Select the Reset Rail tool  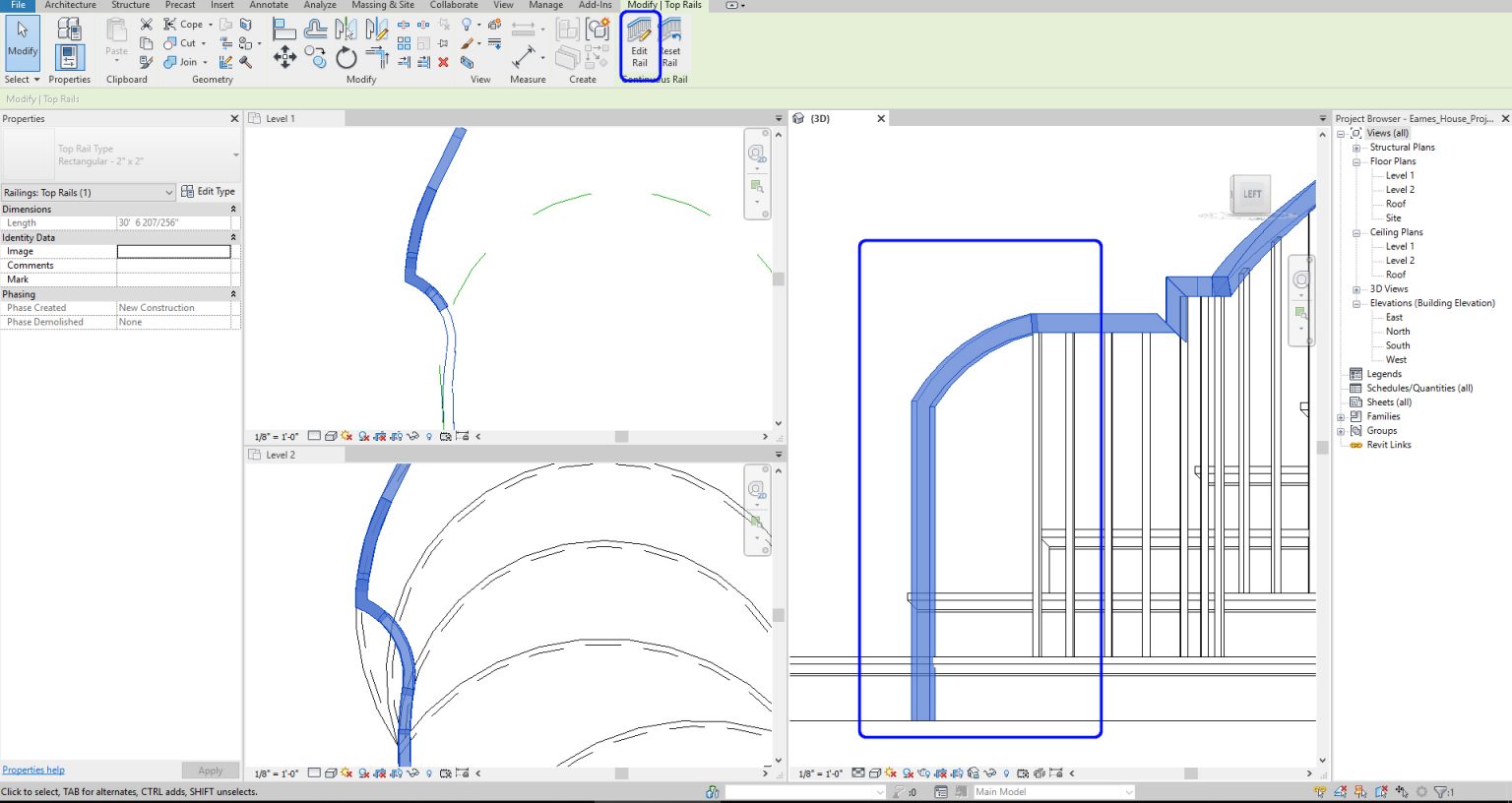coord(669,46)
